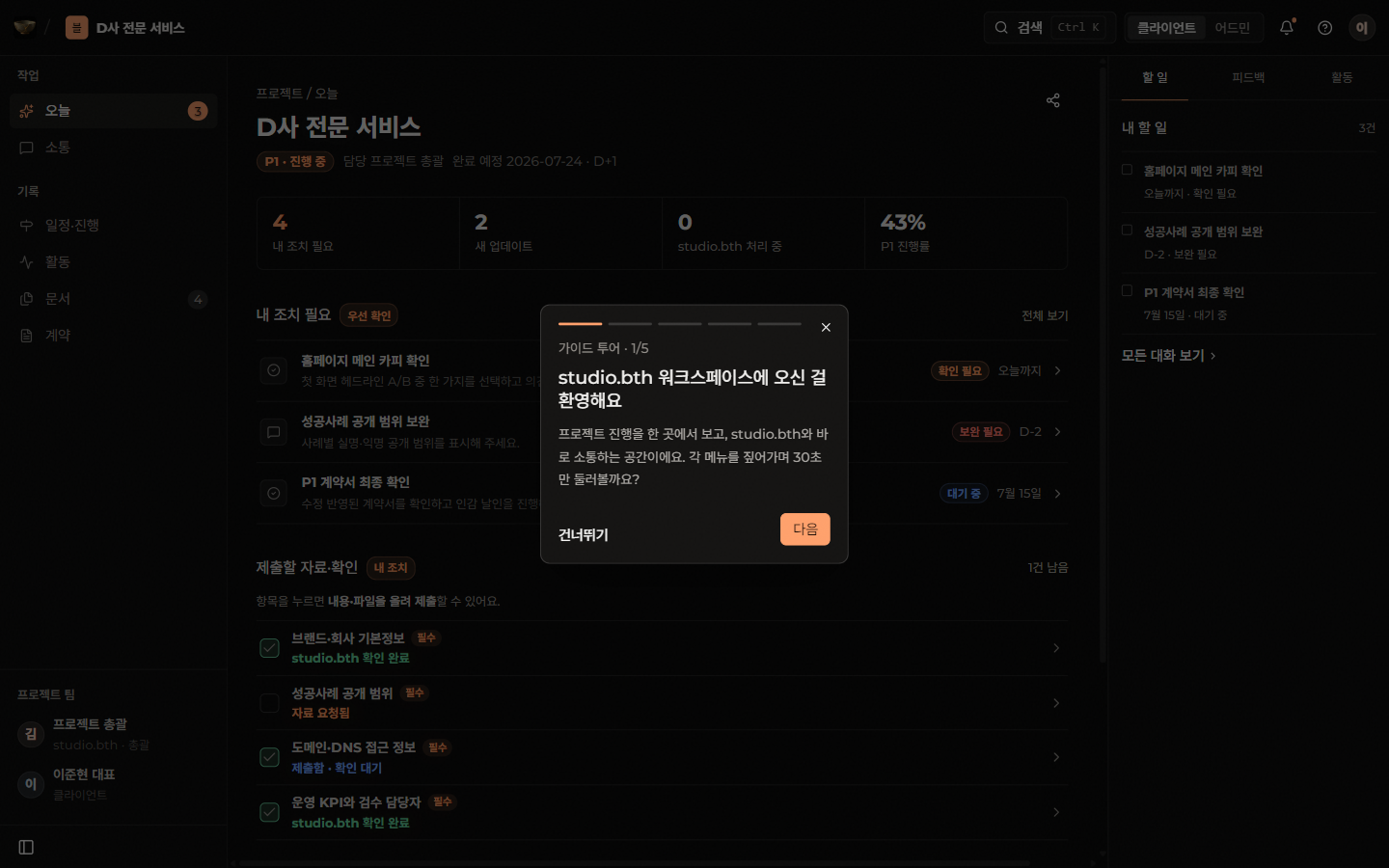Toggle the 운영 KPI와 검수 담당자 checkbox
The image size is (1389, 868).
(270, 812)
